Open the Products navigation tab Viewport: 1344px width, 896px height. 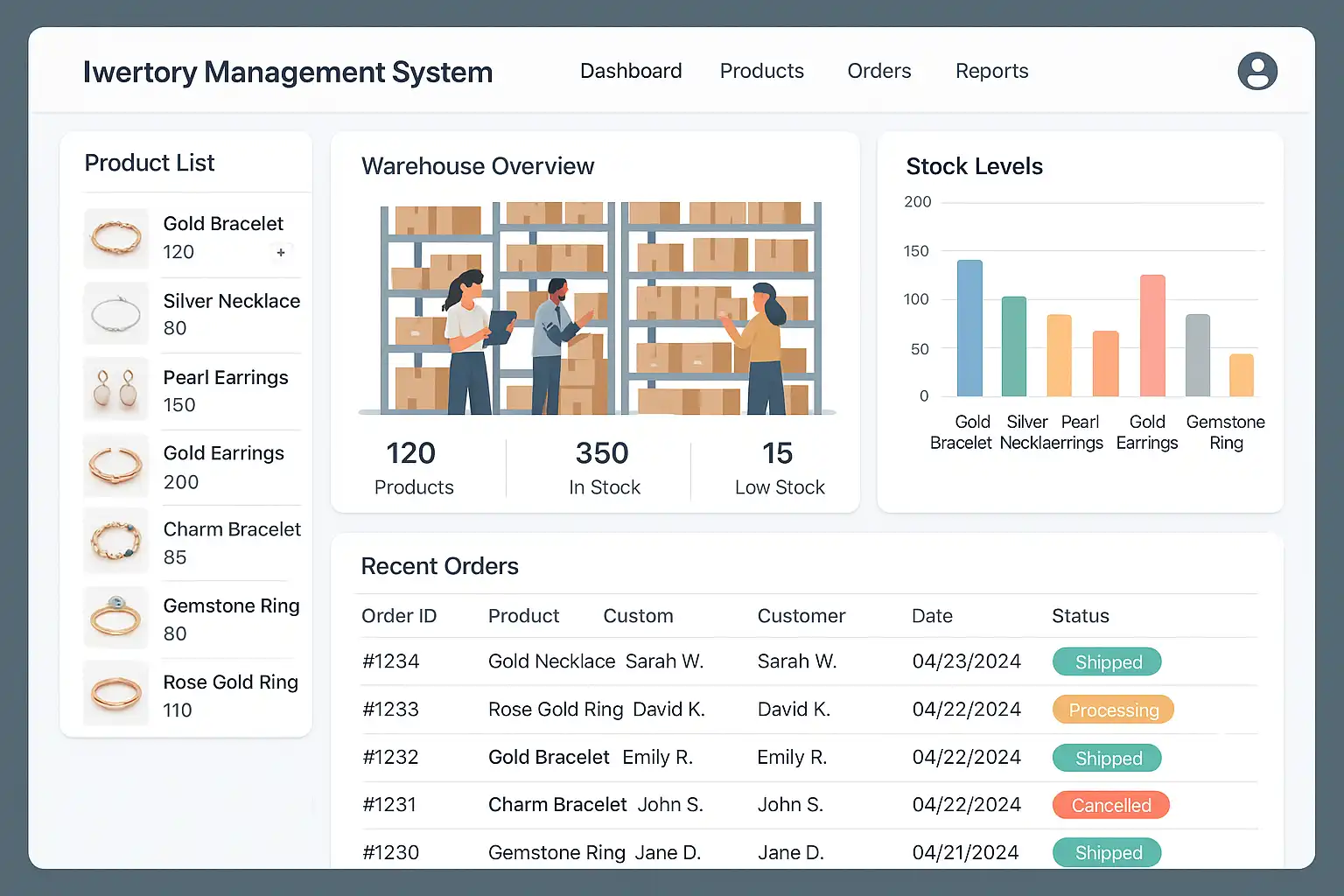pyautogui.click(x=761, y=71)
